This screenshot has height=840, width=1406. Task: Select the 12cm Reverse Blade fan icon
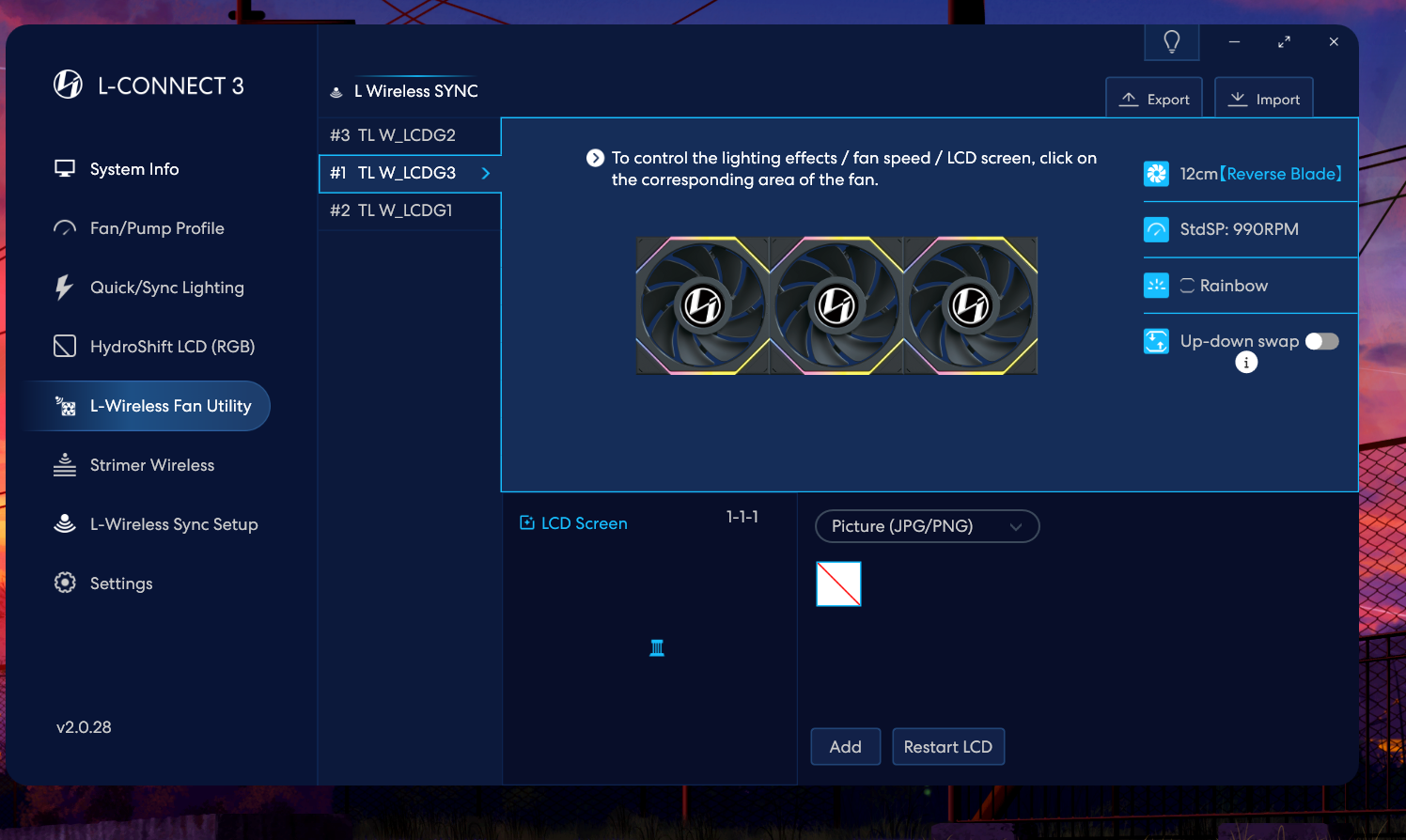(1156, 174)
